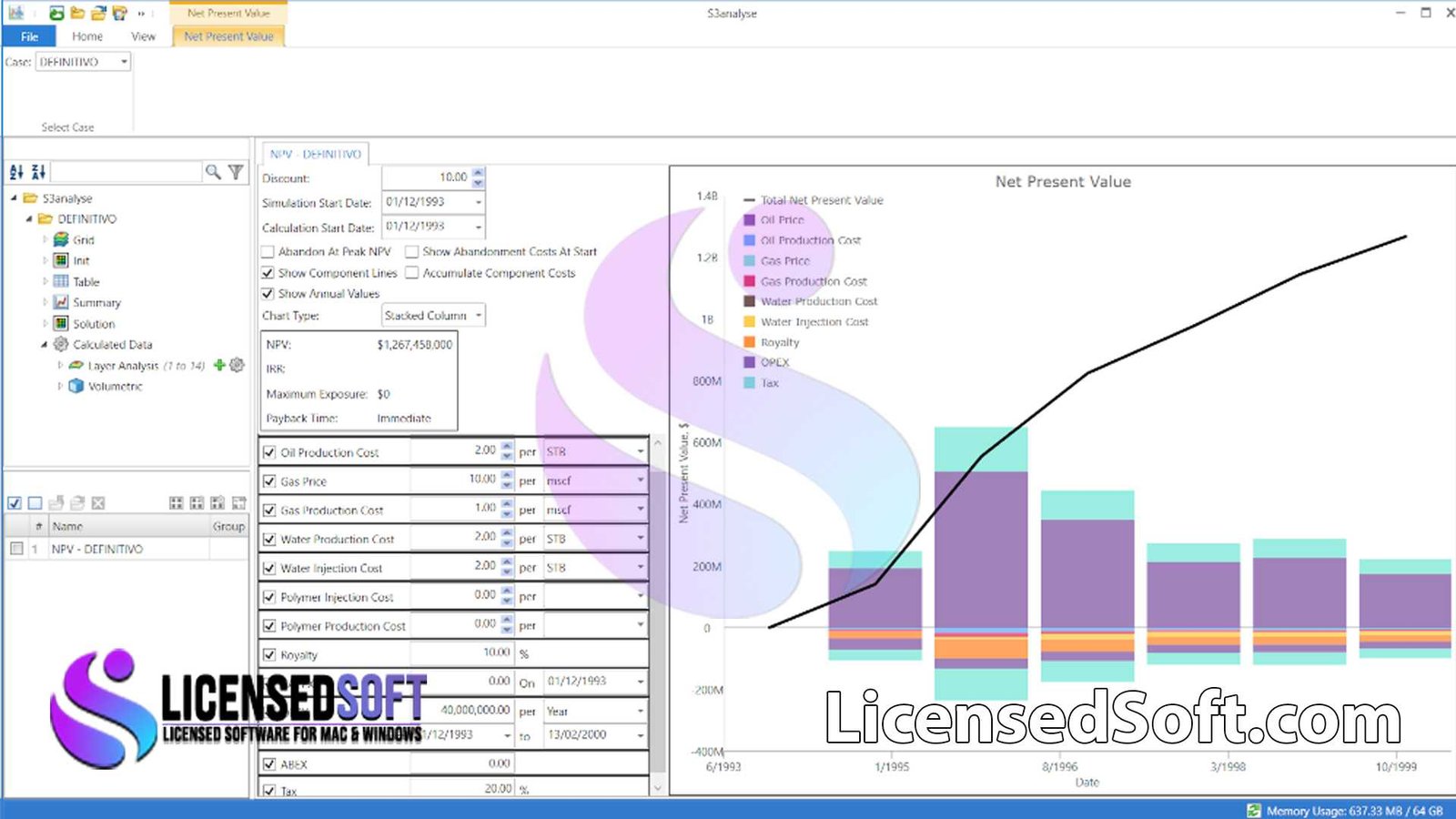The height and width of the screenshot is (819, 1456).
Task: Switch to the Home ribbon tab
Action: coord(87,36)
